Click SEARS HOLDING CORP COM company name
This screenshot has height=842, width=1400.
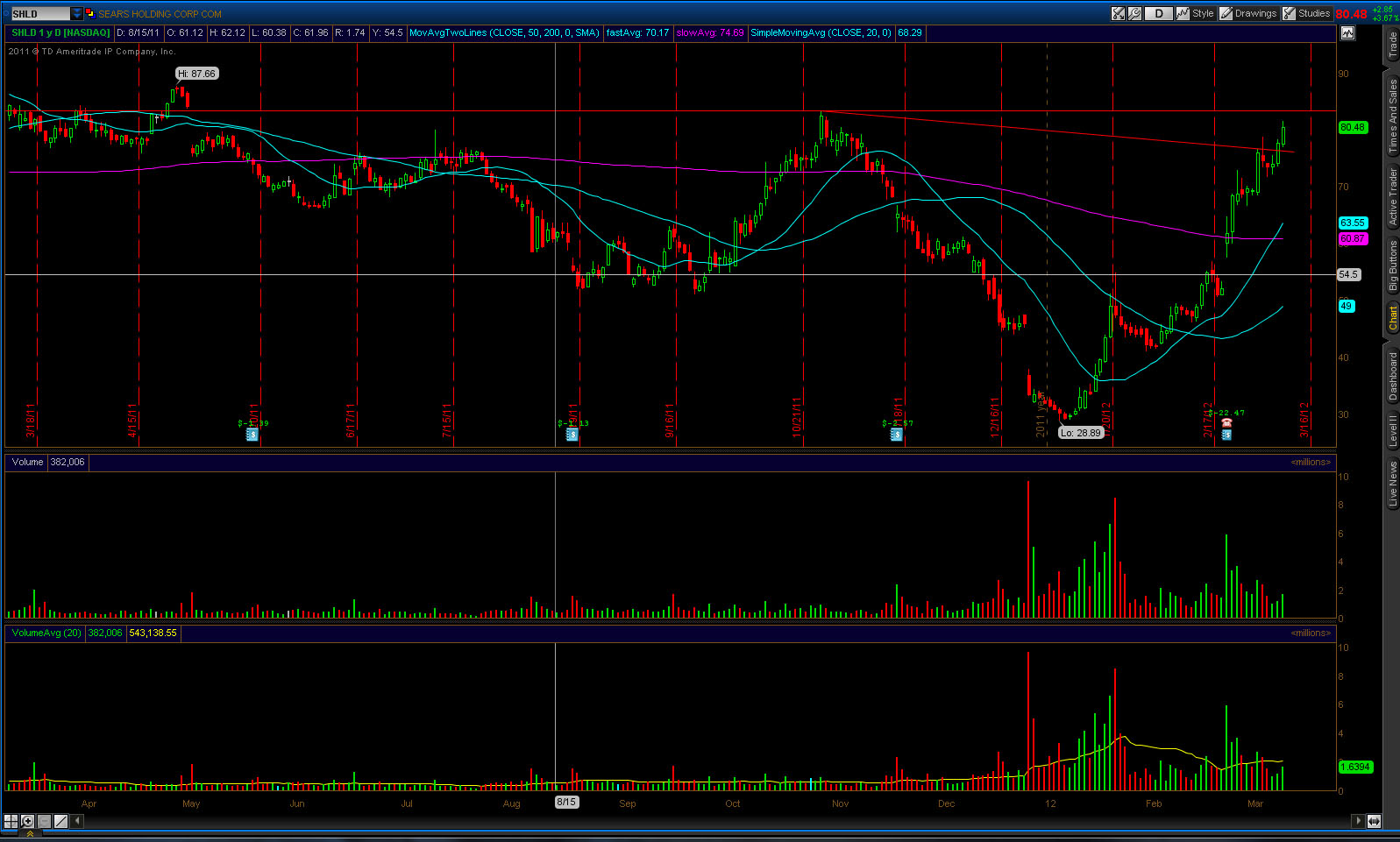pos(160,14)
